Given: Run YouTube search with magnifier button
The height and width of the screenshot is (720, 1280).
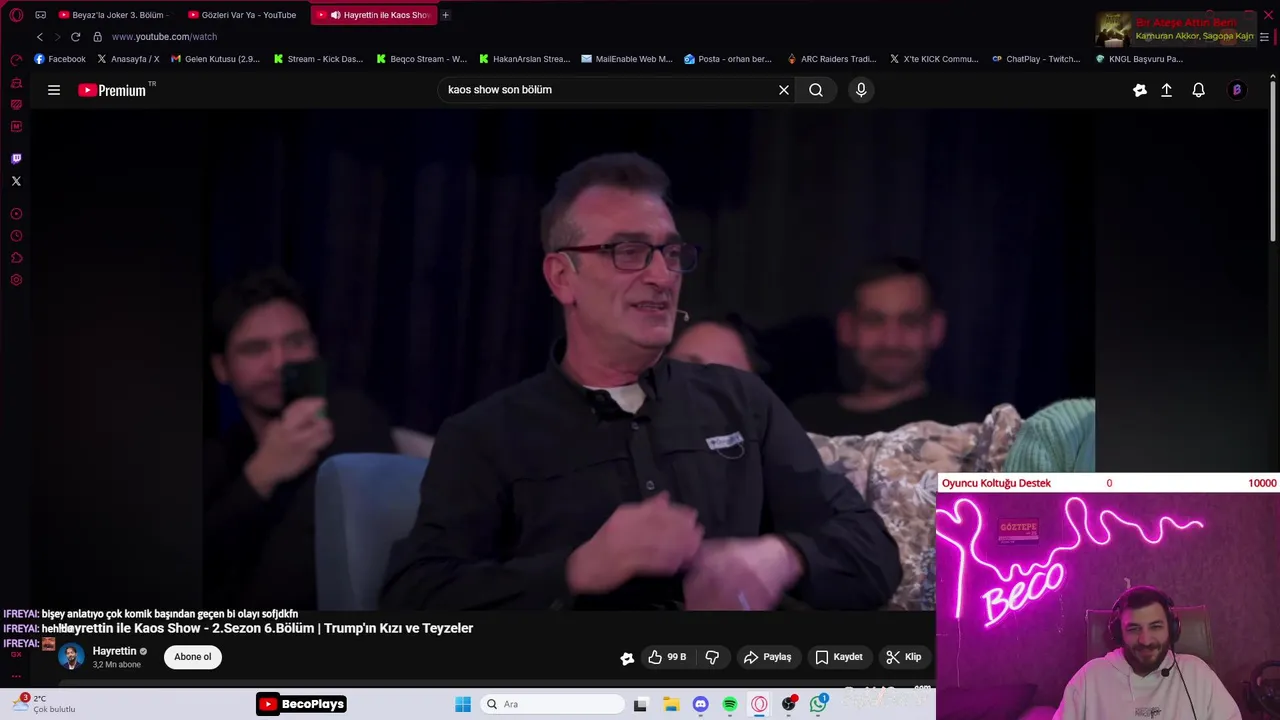Looking at the screenshot, I should point(816,90).
